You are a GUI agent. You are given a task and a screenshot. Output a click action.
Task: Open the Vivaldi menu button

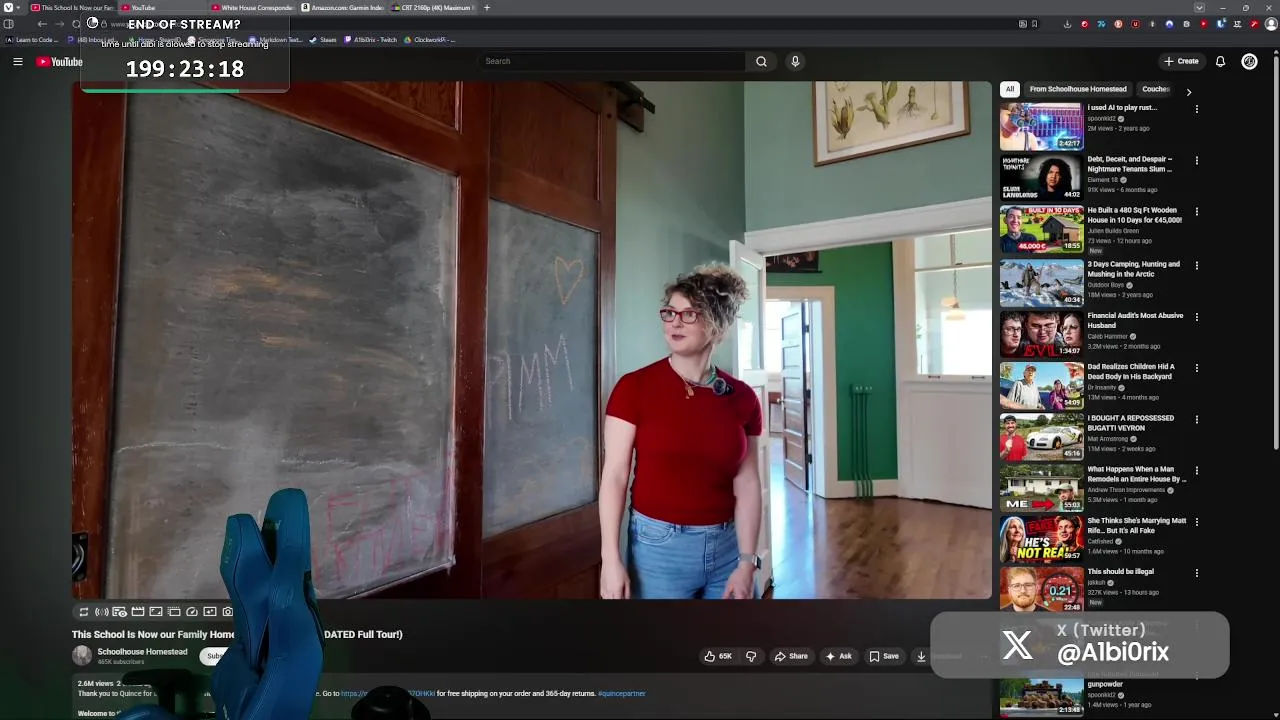(8, 7)
